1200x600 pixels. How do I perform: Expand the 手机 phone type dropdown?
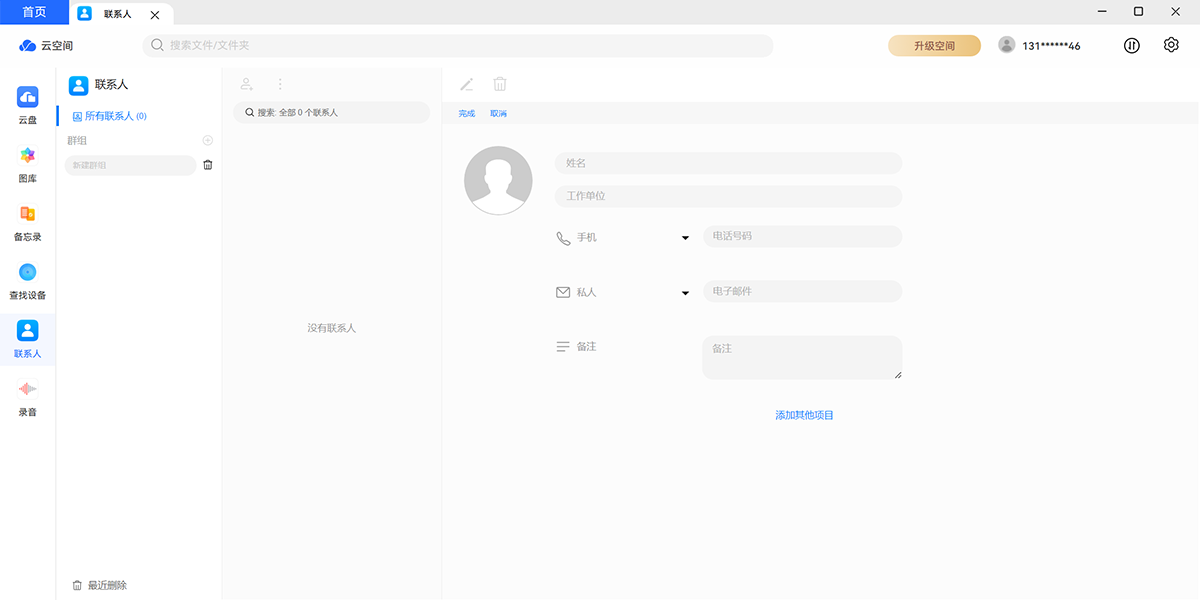tap(685, 238)
